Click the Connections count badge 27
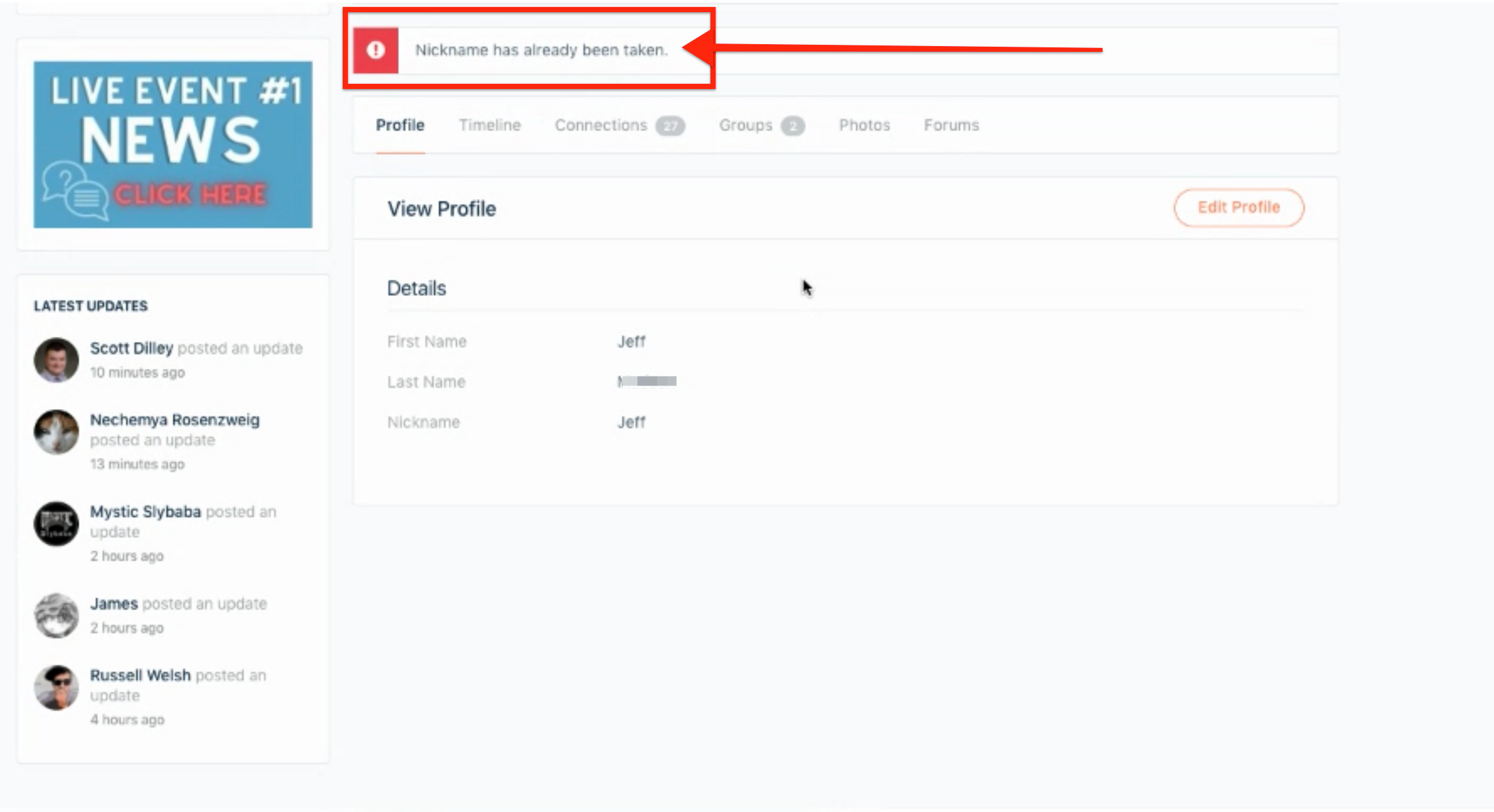The width and height of the screenshot is (1494, 812). click(x=669, y=126)
